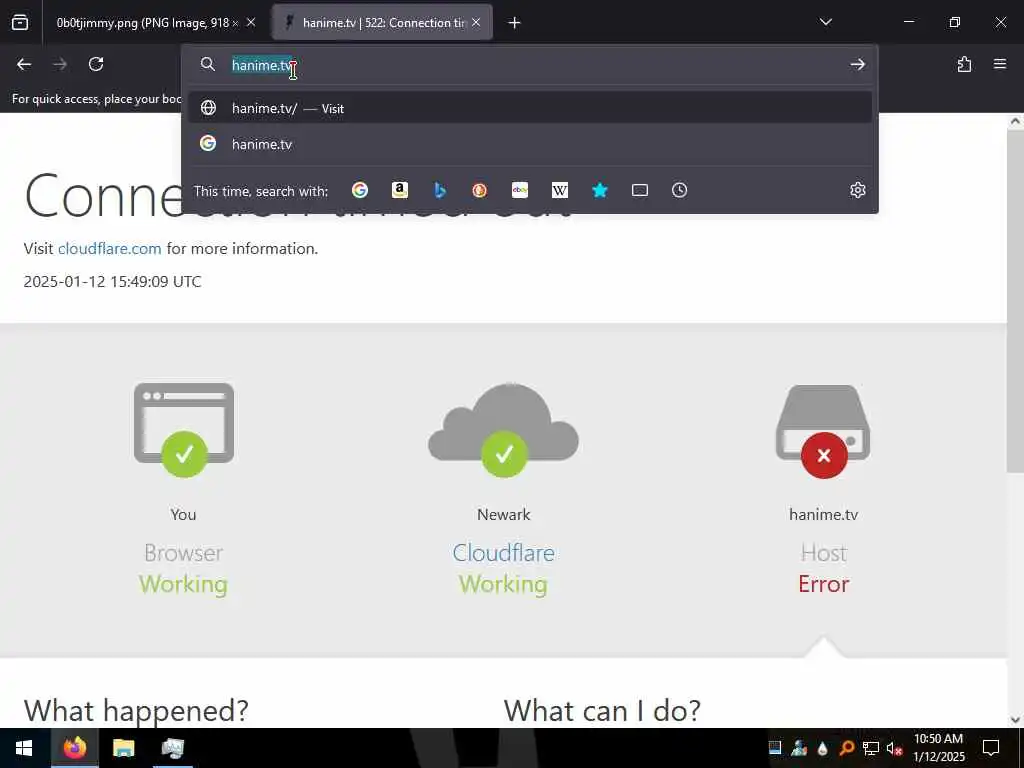
Task: Select the hanime.tv/ Visit suggestion
Action: [x=530, y=108]
